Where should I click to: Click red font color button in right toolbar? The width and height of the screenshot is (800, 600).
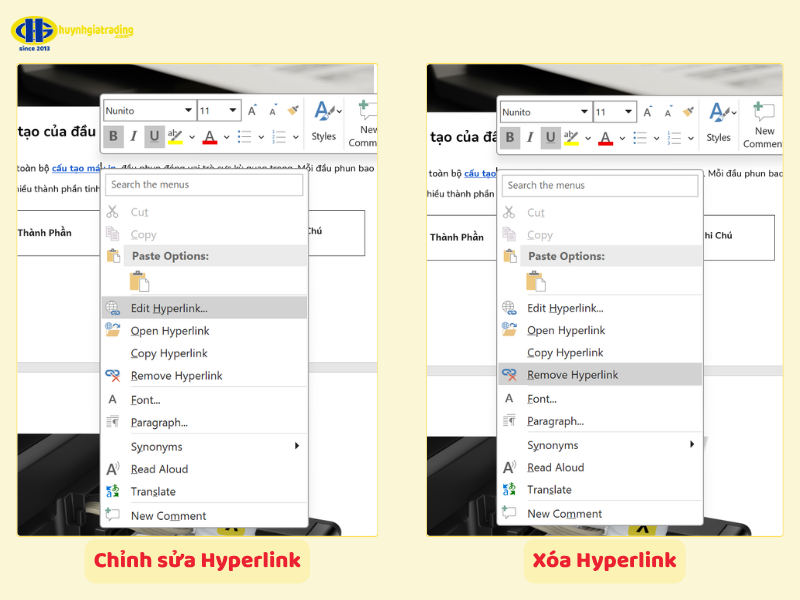click(606, 138)
